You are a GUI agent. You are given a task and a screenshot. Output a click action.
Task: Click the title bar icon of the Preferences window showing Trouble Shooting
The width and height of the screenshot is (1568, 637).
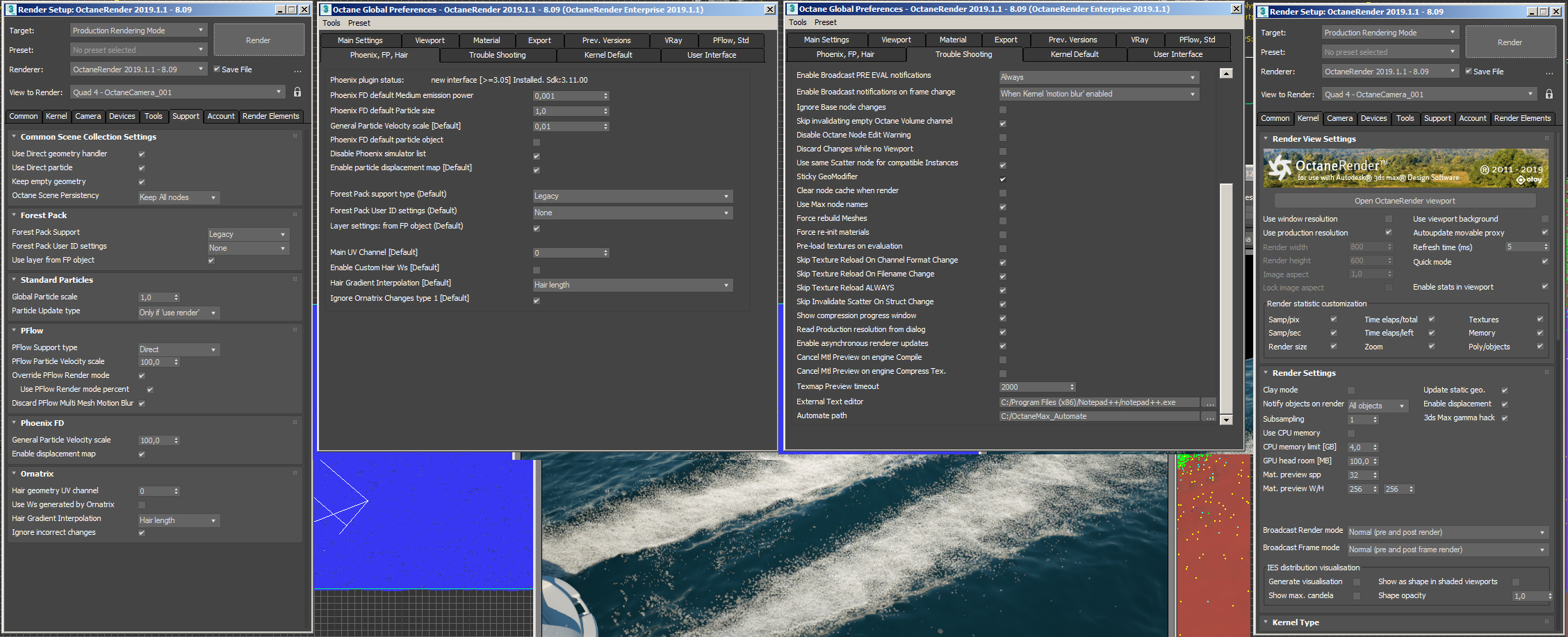[792, 9]
